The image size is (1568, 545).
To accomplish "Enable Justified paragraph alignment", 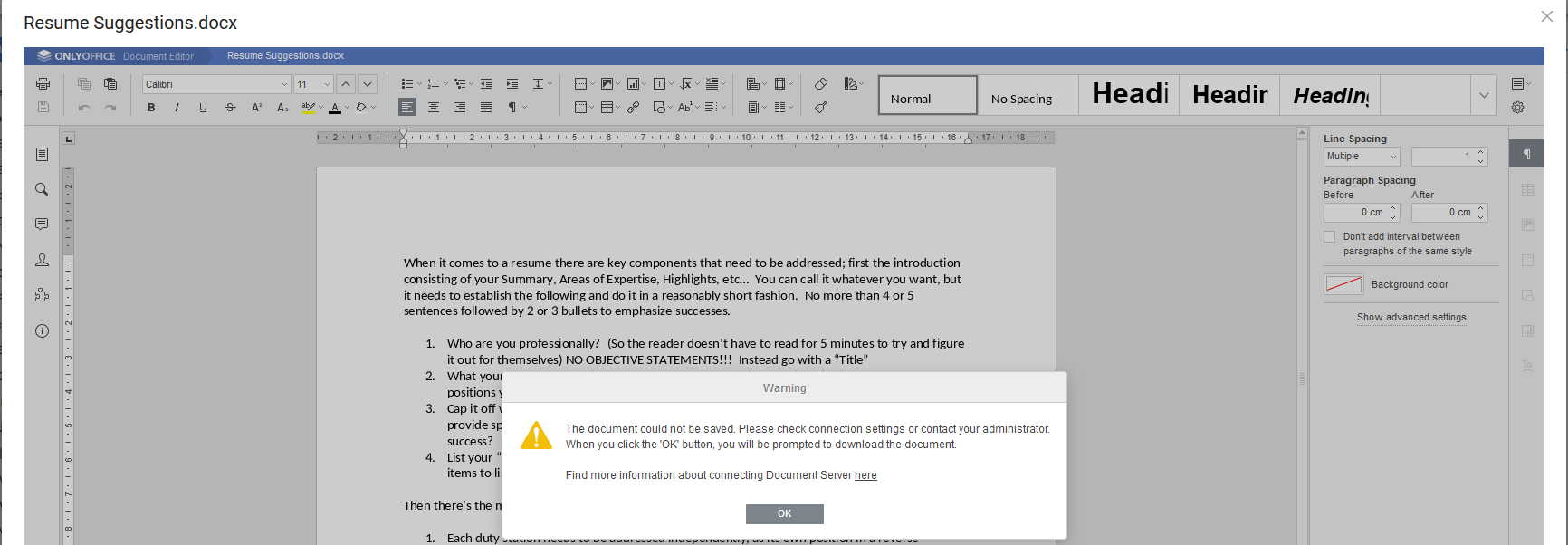I will point(486,108).
